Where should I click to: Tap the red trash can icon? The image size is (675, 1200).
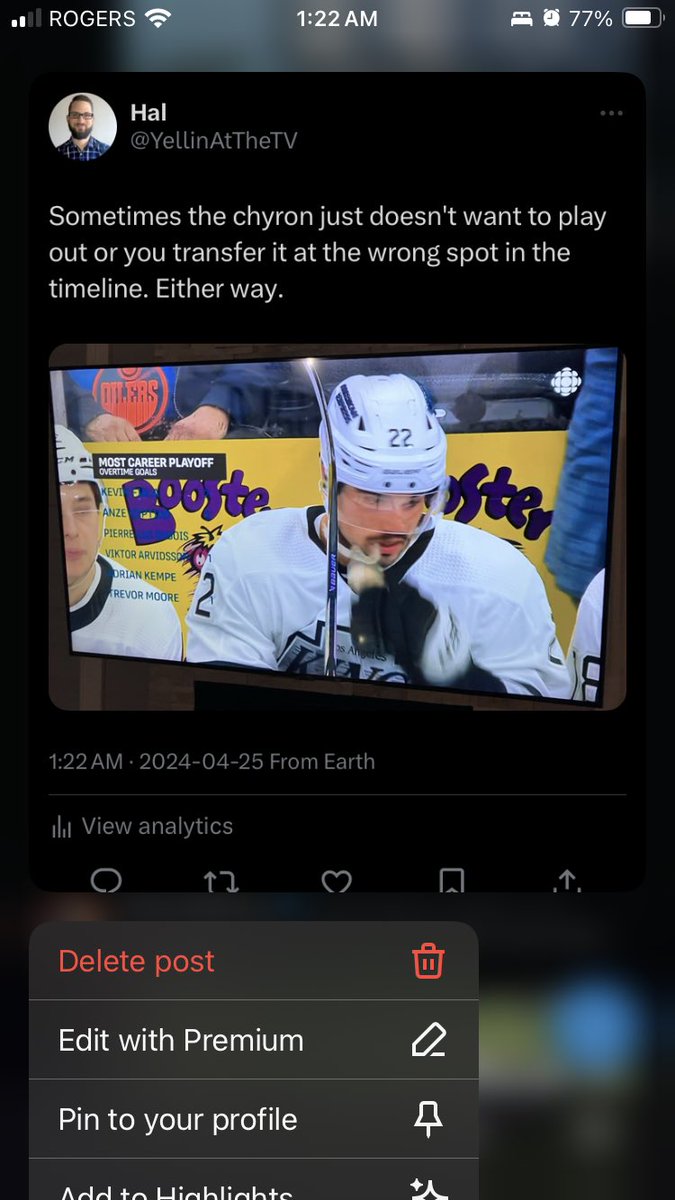[x=428, y=961]
